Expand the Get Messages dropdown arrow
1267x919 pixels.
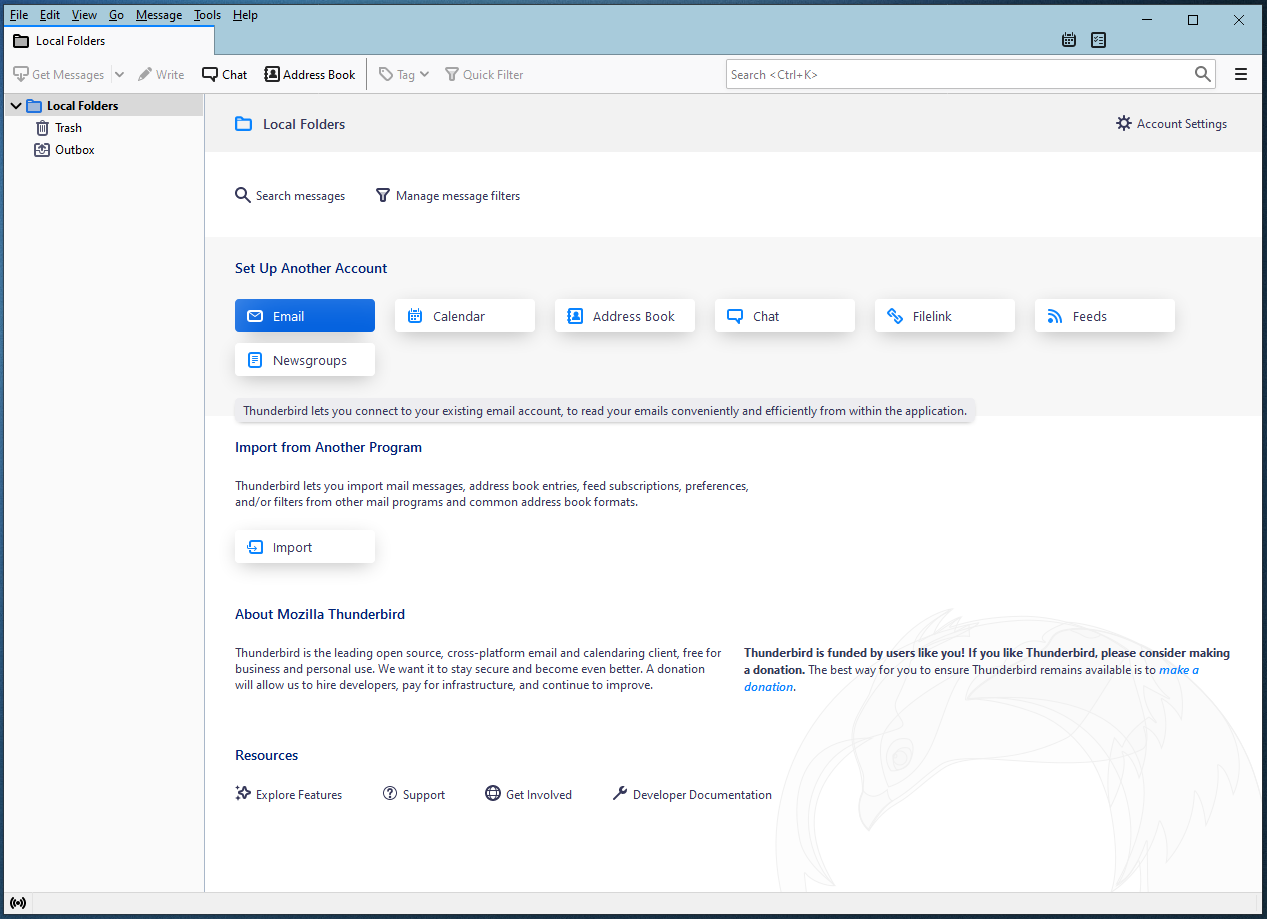pyautogui.click(x=119, y=74)
